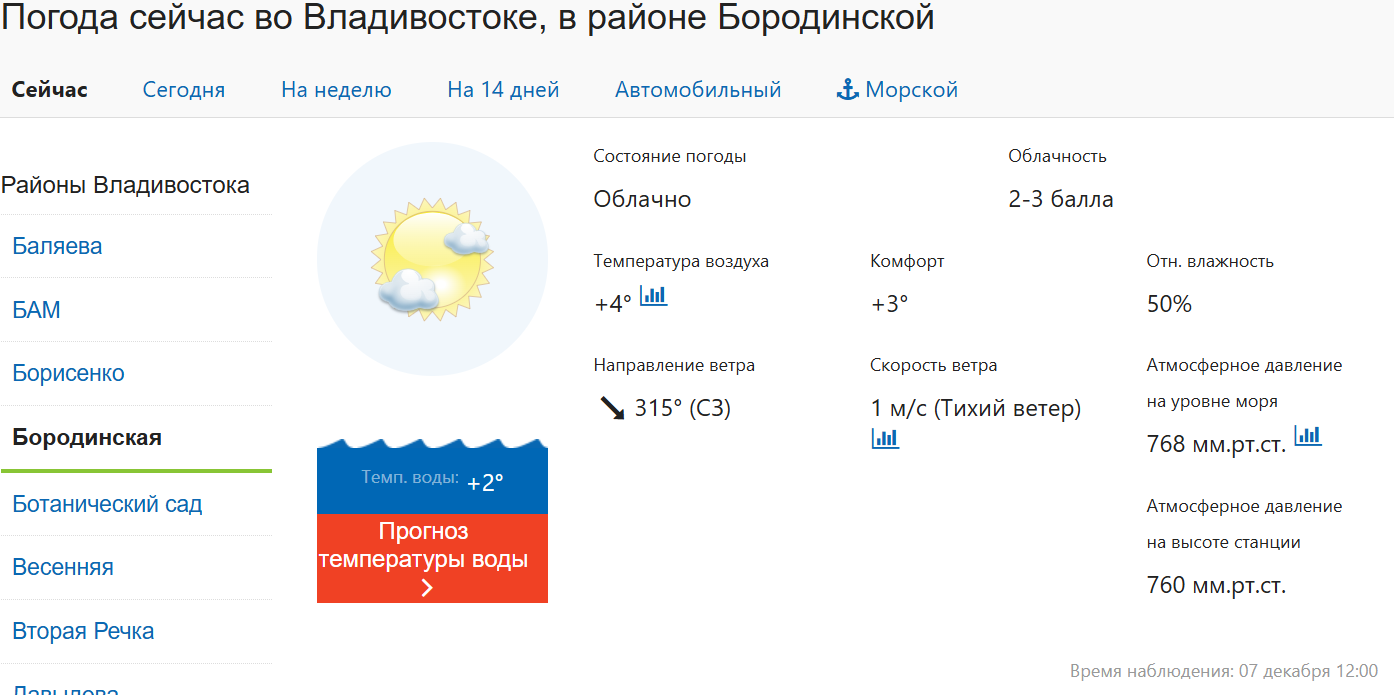Click the partly cloudy sun weather icon
Screen dimensions: 1394x695
432,259
